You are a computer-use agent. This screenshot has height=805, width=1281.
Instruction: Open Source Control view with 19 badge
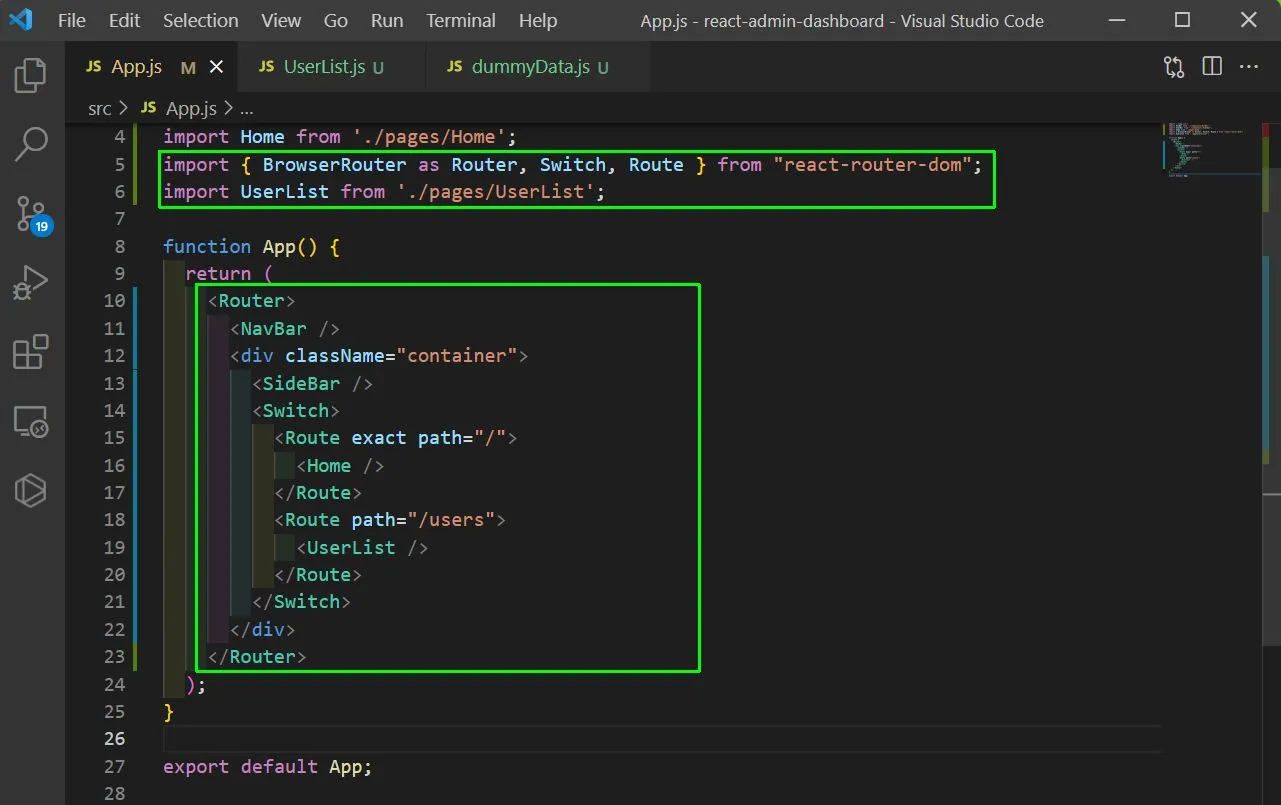[31, 214]
